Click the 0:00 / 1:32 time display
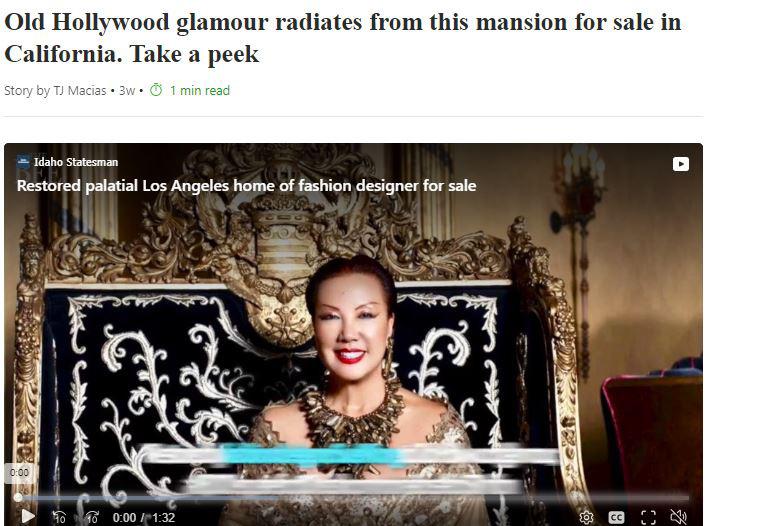776x526 pixels. [x=144, y=518]
